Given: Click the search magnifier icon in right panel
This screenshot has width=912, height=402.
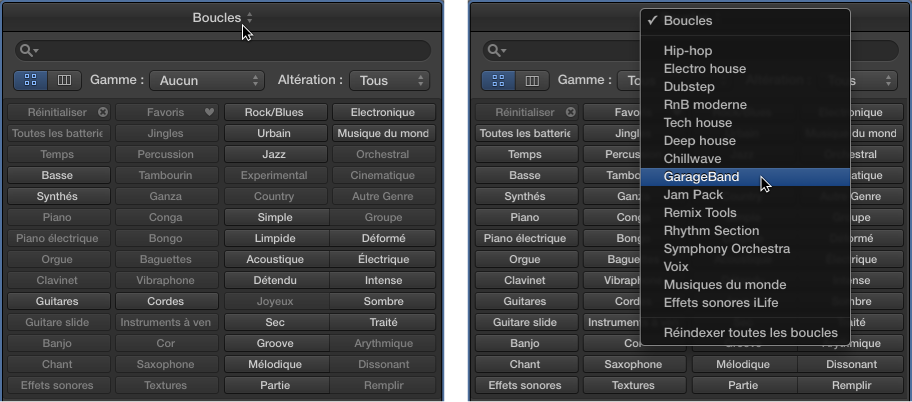Looking at the screenshot, I should [x=496, y=50].
